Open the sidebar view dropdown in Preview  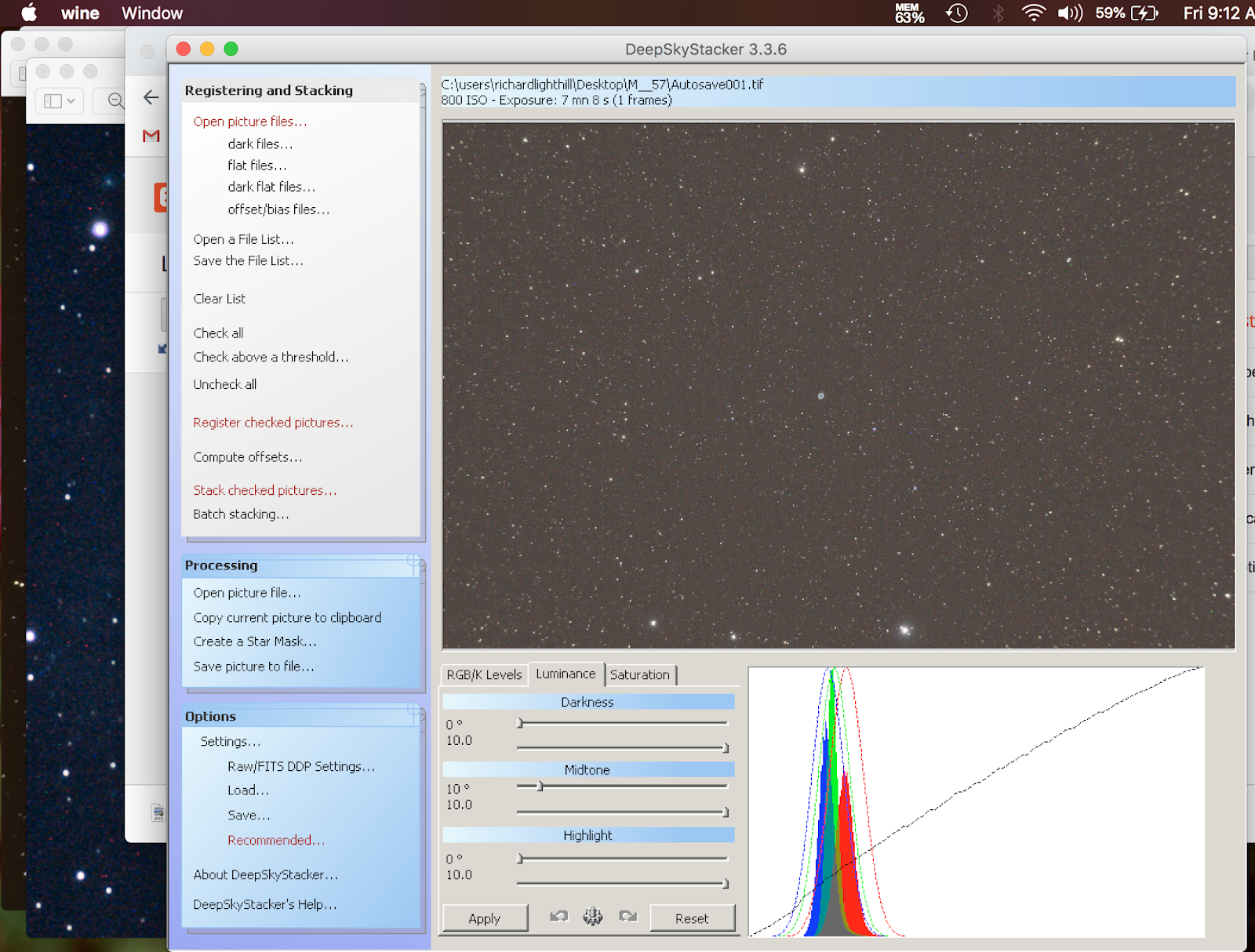[60, 100]
